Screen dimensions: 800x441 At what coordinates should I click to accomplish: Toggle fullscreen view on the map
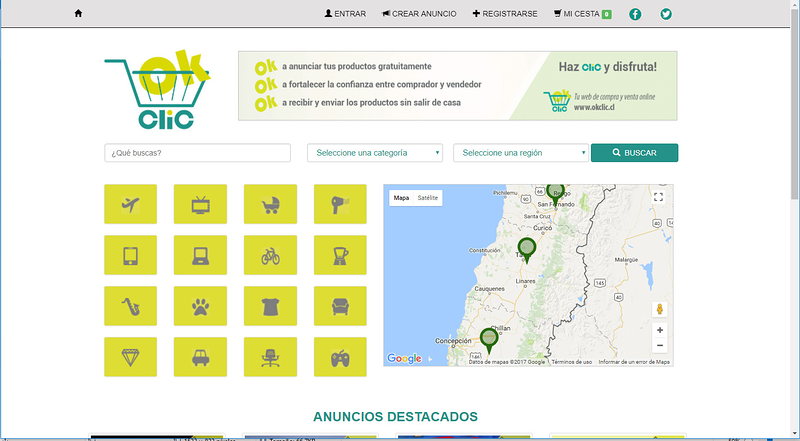pyautogui.click(x=658, y=198)
